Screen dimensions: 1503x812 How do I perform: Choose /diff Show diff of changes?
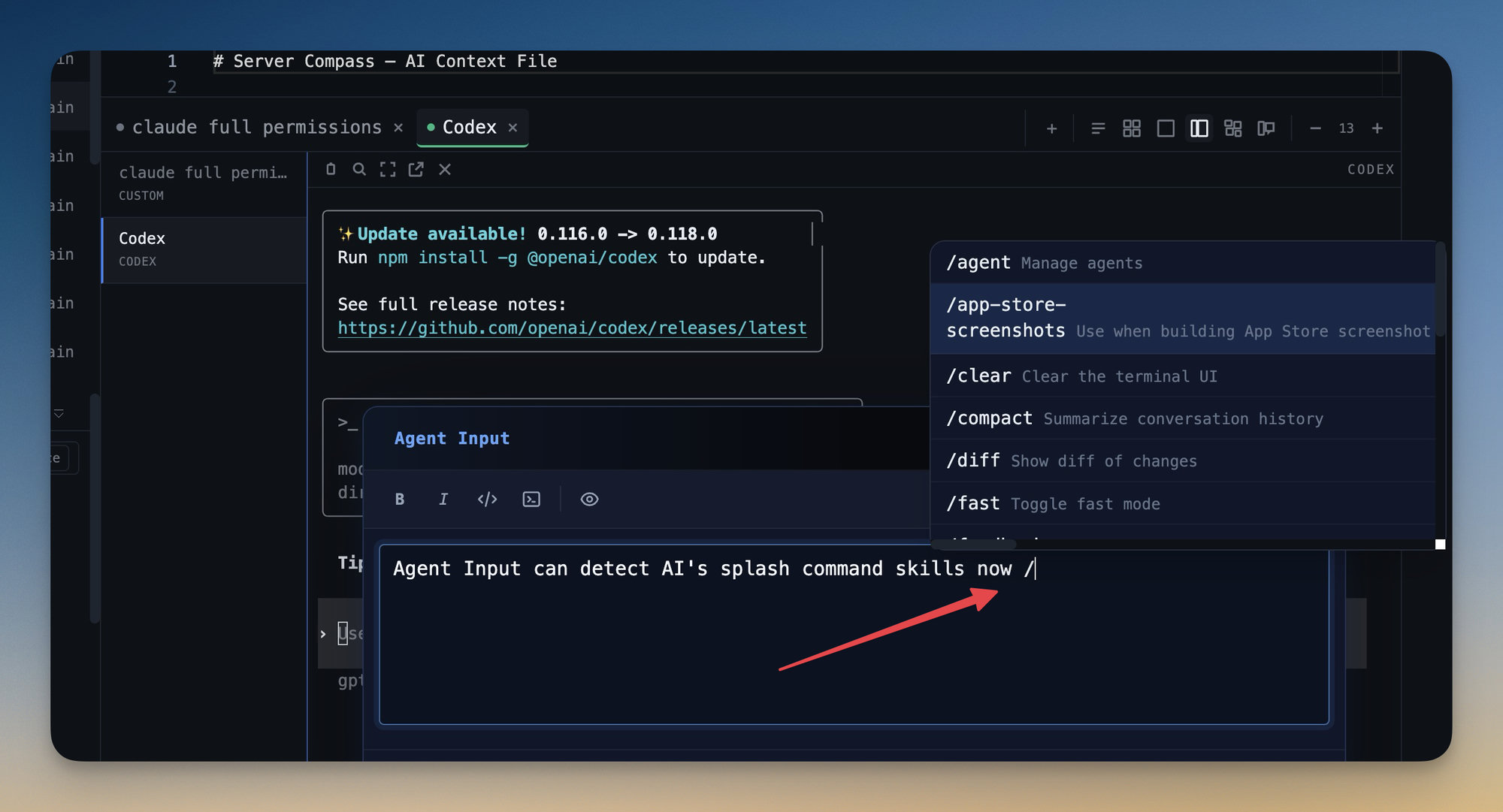click(x=1183, y=460)
